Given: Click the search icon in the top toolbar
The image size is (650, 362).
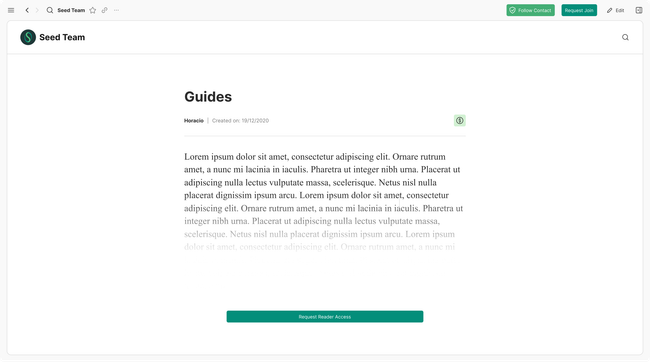Looking at the screenshot, I should [50, 10].
